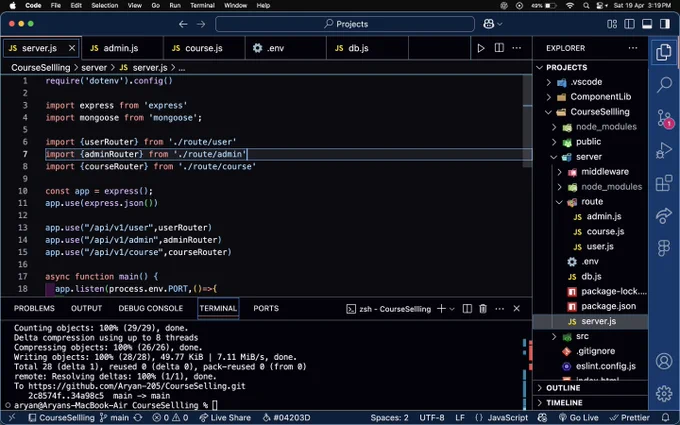This screenshot has height=425, width=680.
Task: Close the server.js editor tab
Action: [72, 48]
